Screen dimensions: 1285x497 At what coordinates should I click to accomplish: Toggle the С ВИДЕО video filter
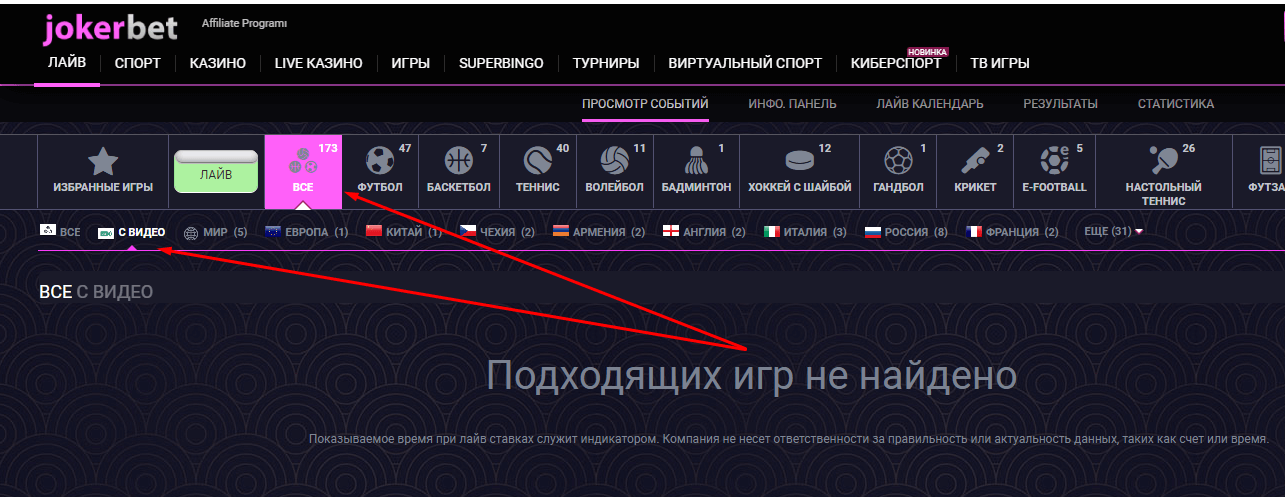(131, 232)
